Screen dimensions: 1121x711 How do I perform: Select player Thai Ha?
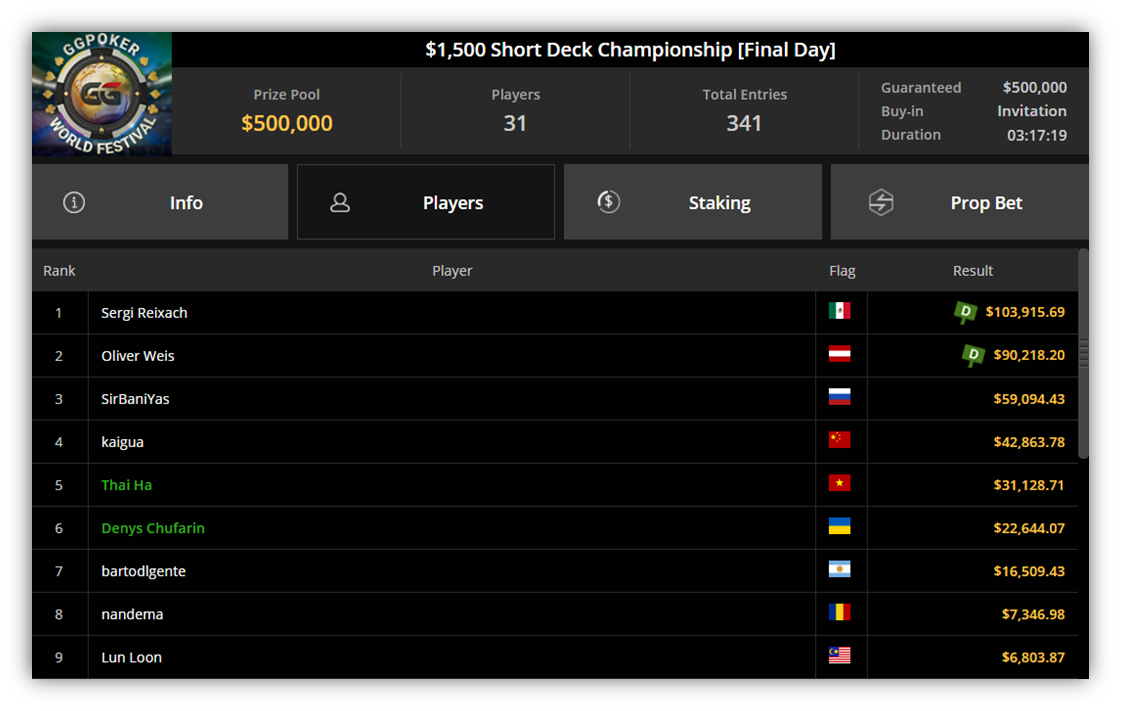click(127, 485)
